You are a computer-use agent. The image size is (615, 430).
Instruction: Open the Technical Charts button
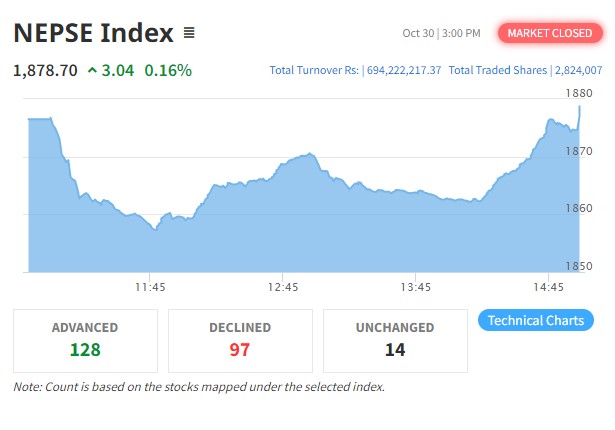click(536, 320)
